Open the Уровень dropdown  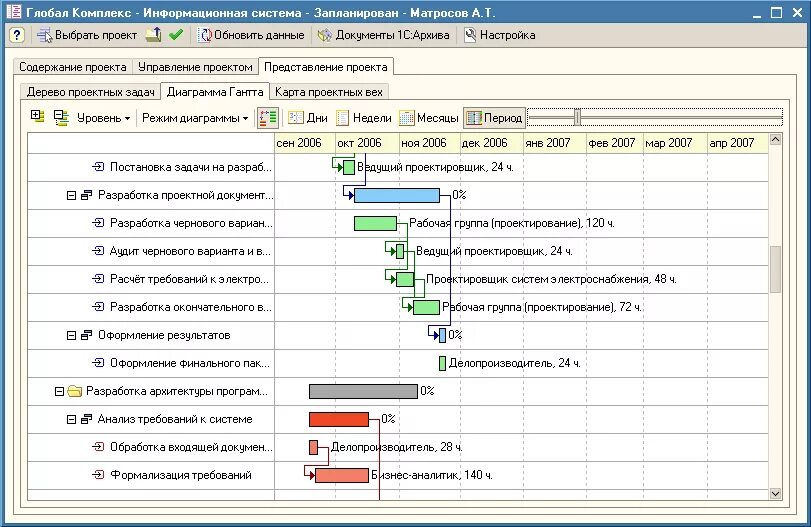(x=103, y=118)
